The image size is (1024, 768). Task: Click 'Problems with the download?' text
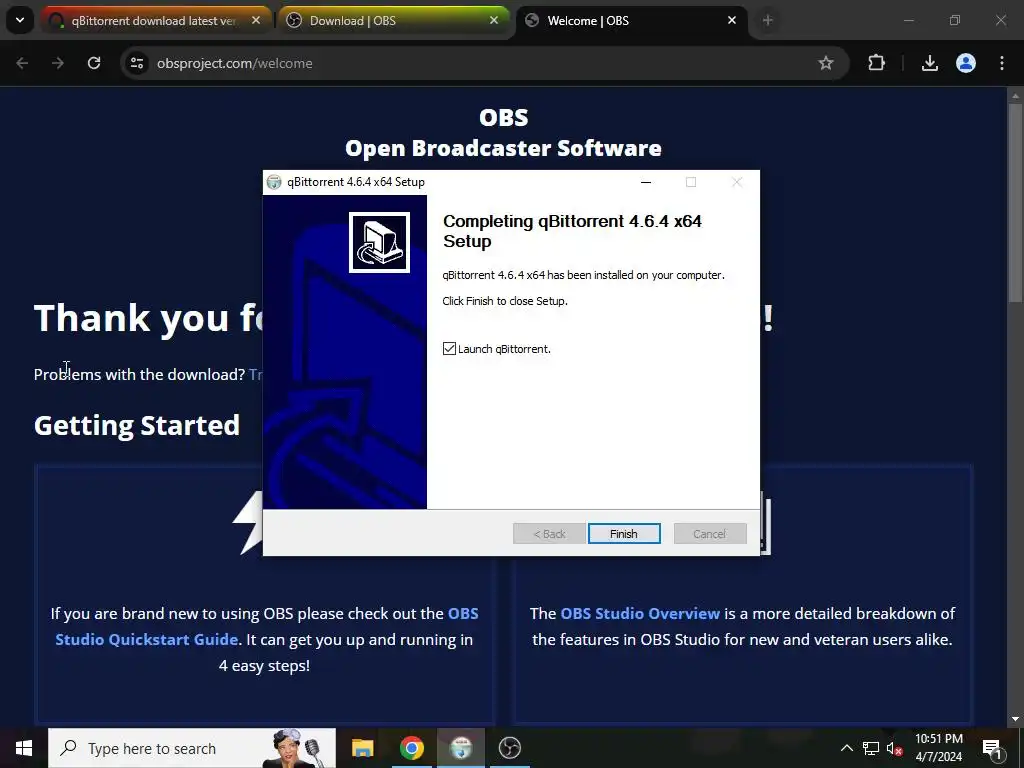(x=139, y=374)
